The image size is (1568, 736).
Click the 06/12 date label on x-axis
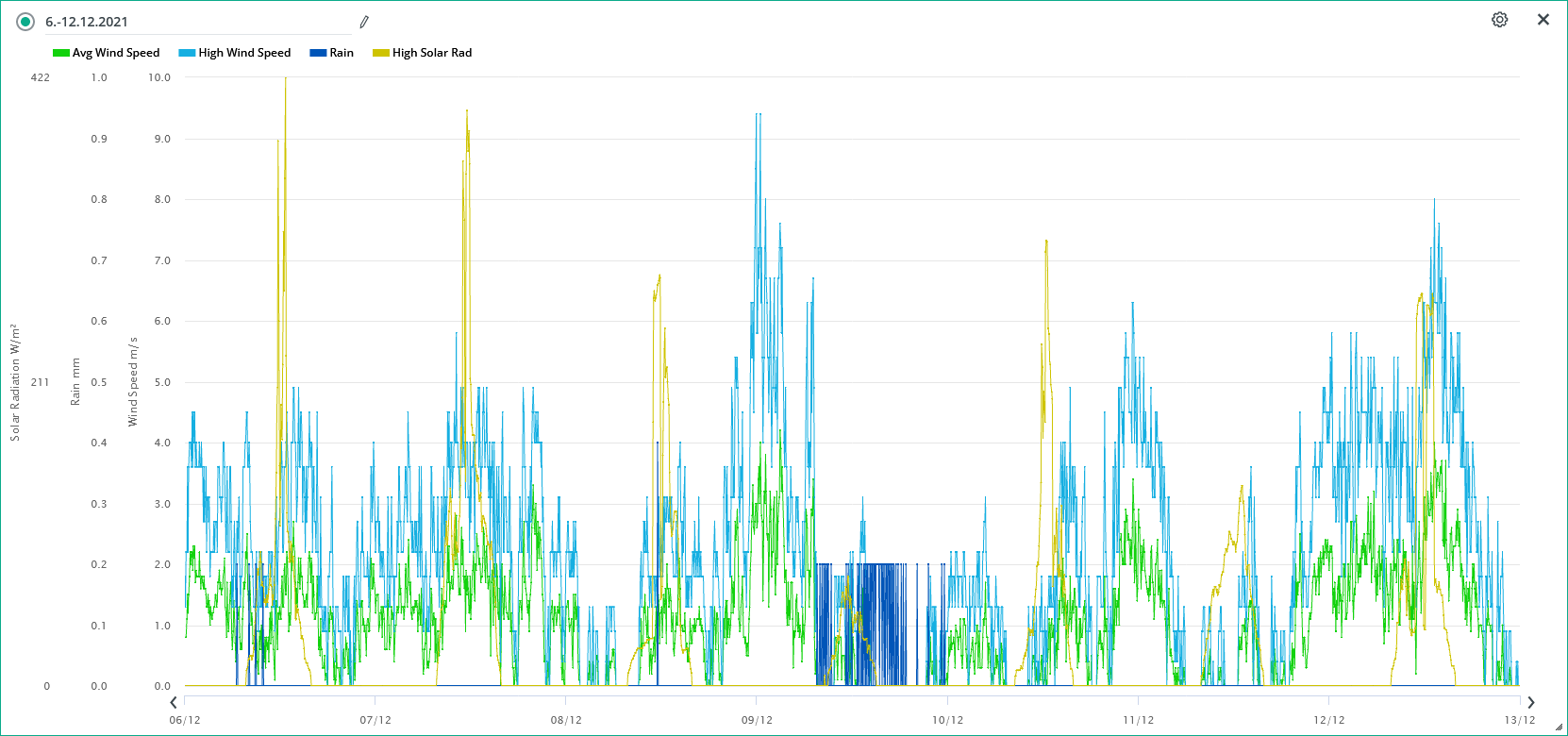185,720
